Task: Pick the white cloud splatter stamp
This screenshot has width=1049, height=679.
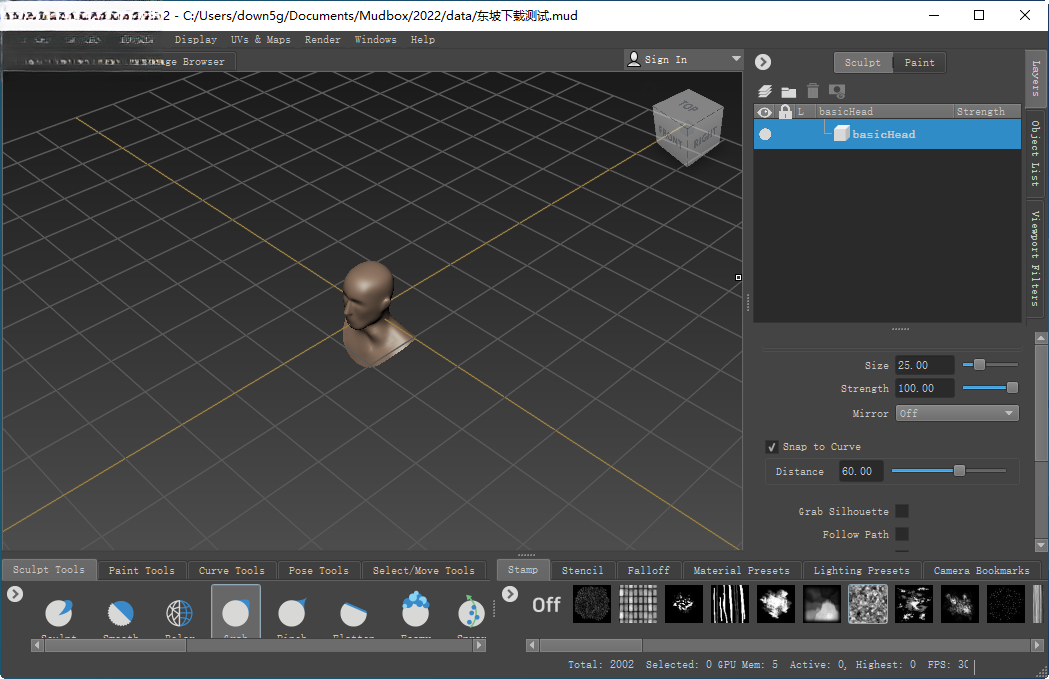Action: pos(776,604)
